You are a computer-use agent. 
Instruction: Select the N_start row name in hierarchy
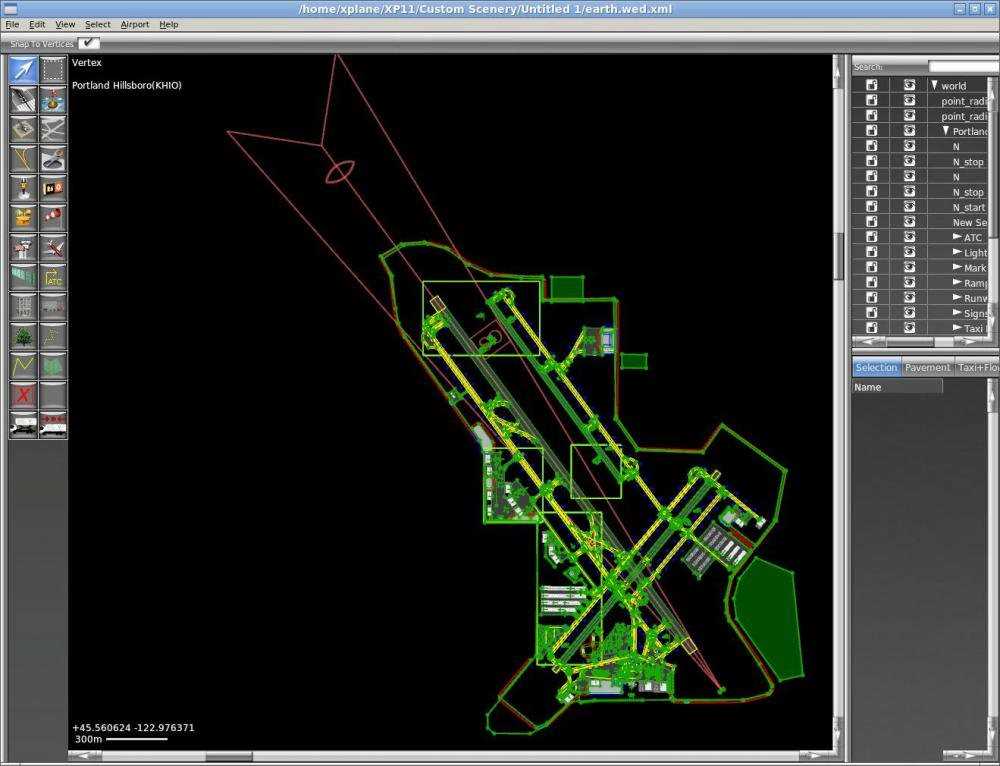[969, 207]
